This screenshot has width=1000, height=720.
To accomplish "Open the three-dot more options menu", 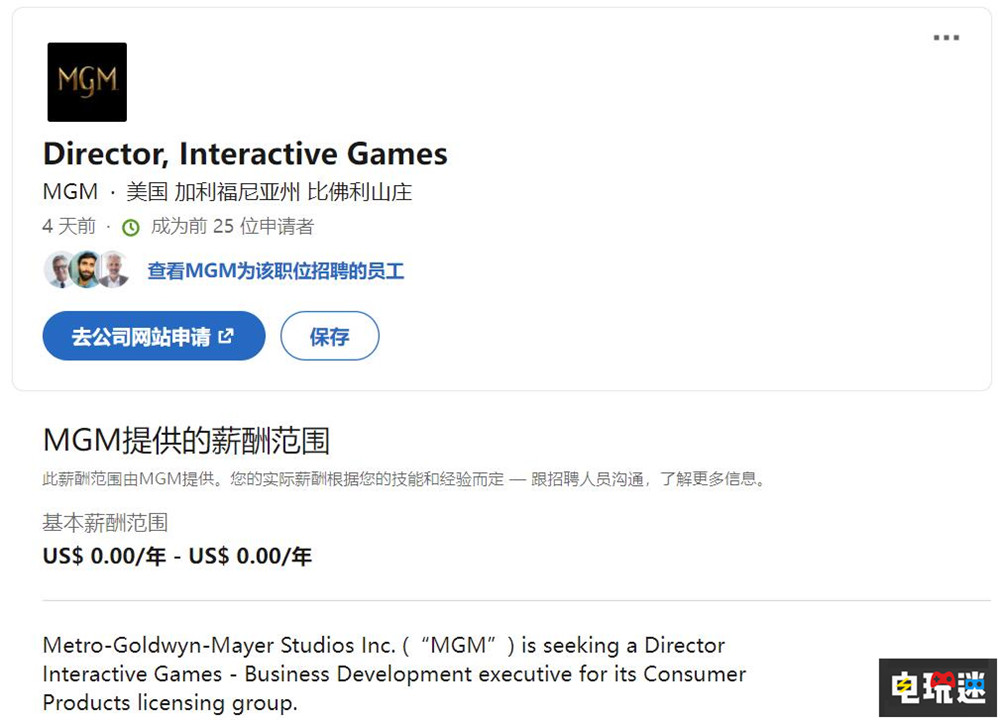I will pos(945,38).
